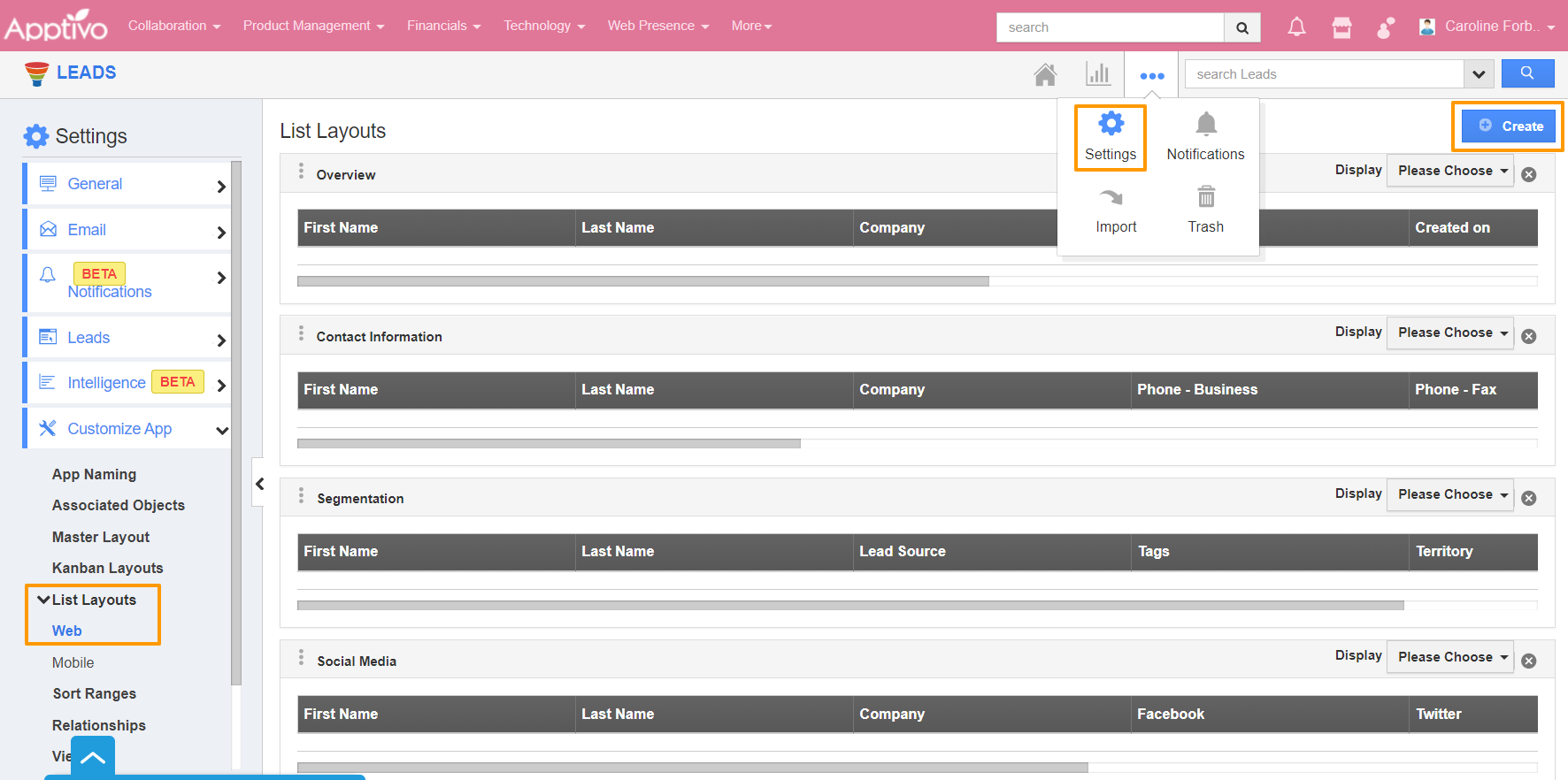Click the top bar notification bell
1568x780 pixels.
pos(1296,27)
